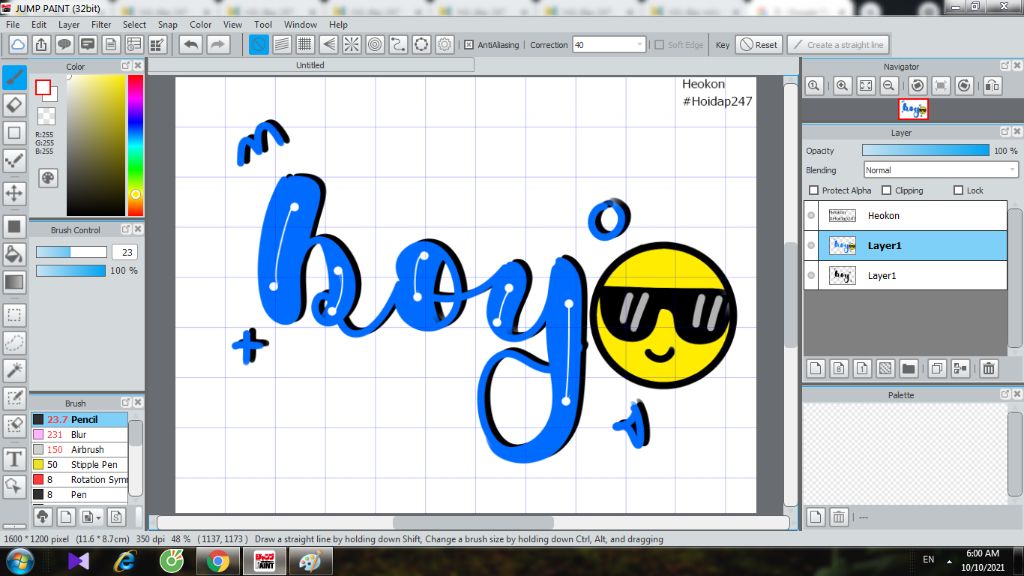Hide the Heokon layer
This screenshot has height=576, width=1024.
[x=811, y=216]
